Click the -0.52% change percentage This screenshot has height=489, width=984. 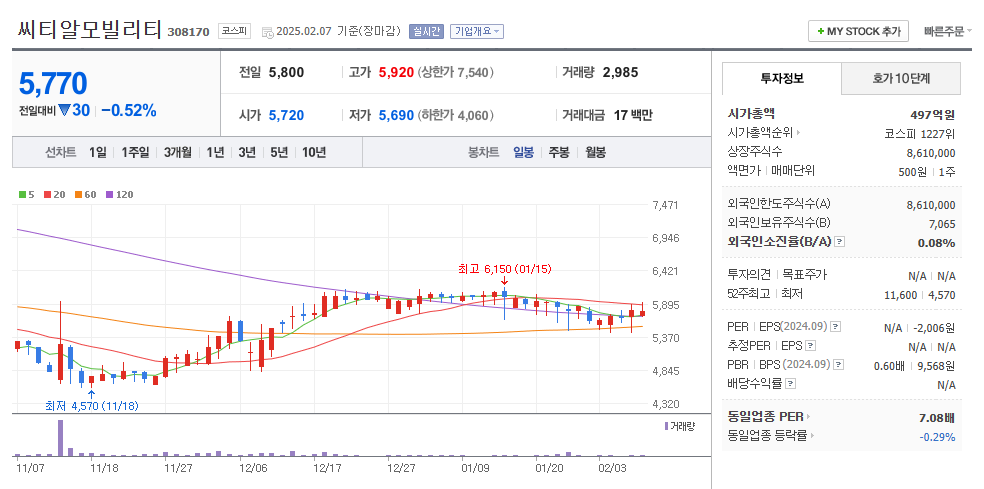[129, 110]
